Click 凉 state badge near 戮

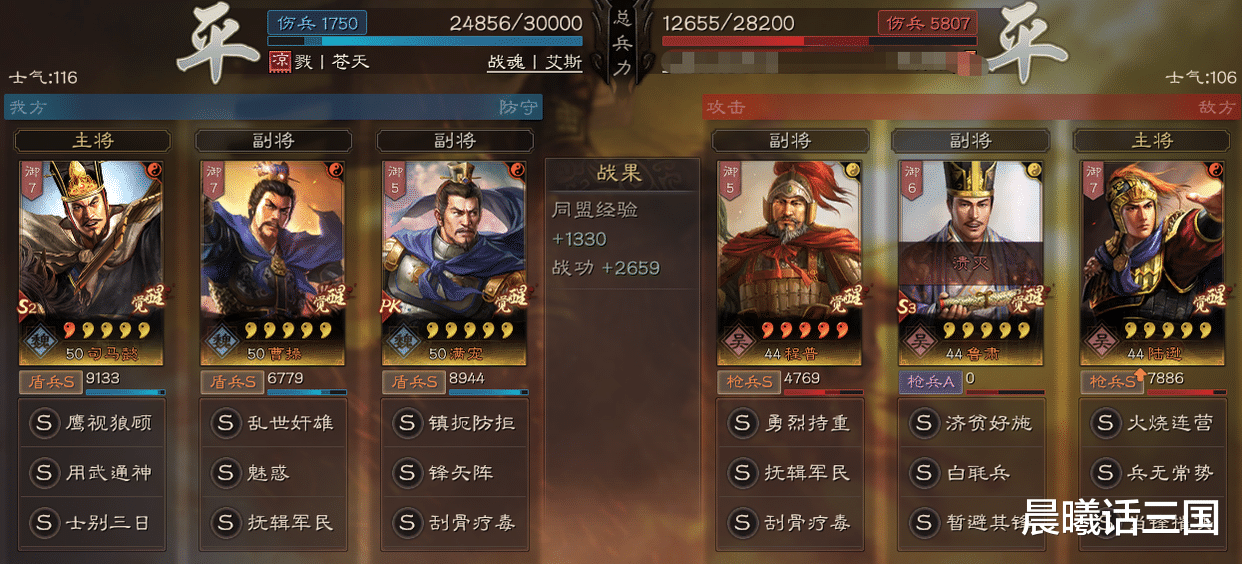point(279,61)
